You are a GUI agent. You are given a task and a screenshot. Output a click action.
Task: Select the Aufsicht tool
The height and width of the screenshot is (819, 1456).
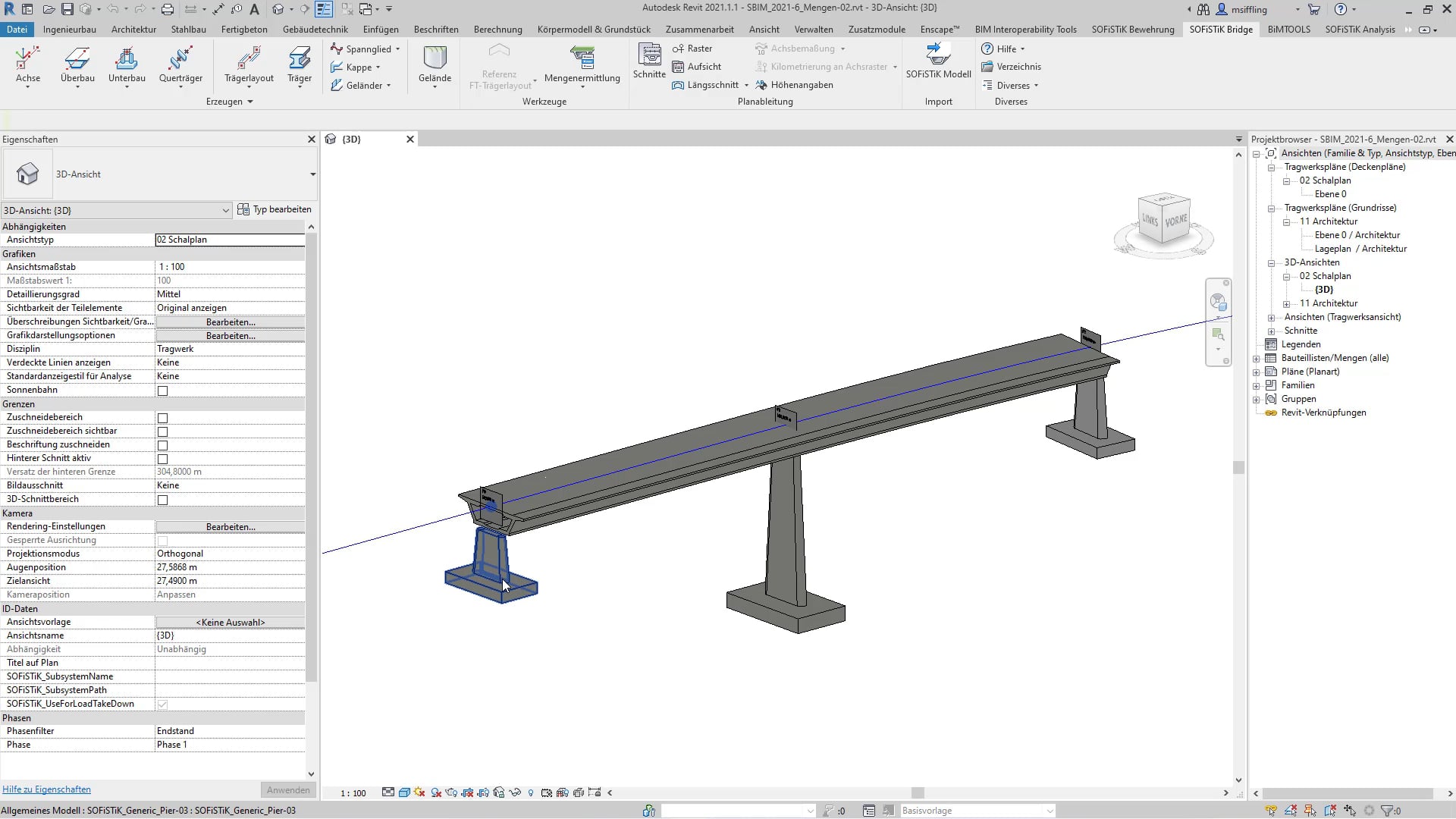pyautogui.click(x=697, y=67)
